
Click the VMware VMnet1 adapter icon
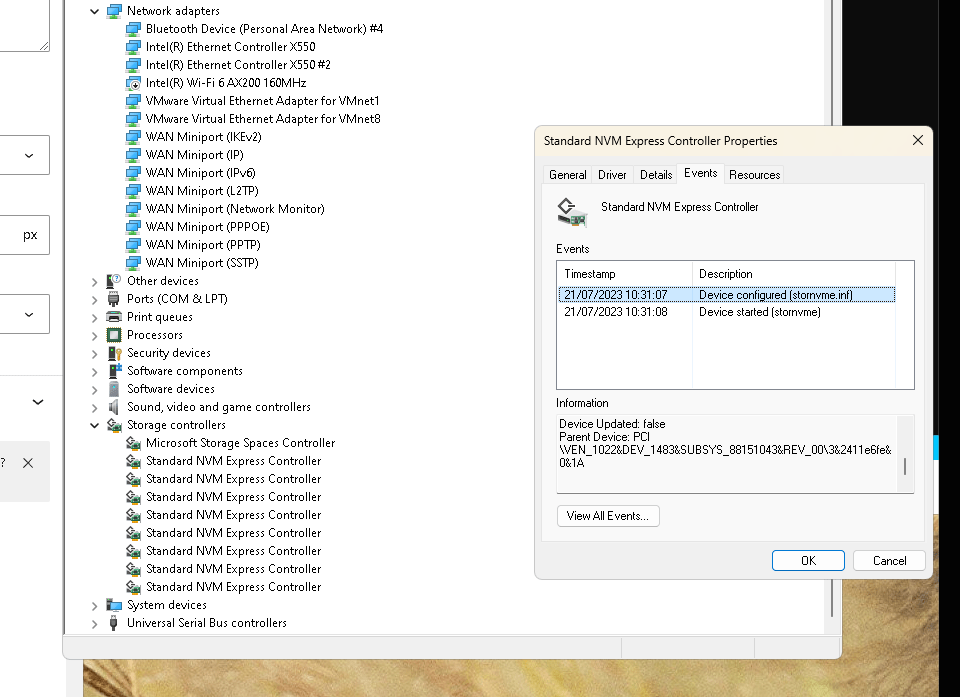coord(133,101)
